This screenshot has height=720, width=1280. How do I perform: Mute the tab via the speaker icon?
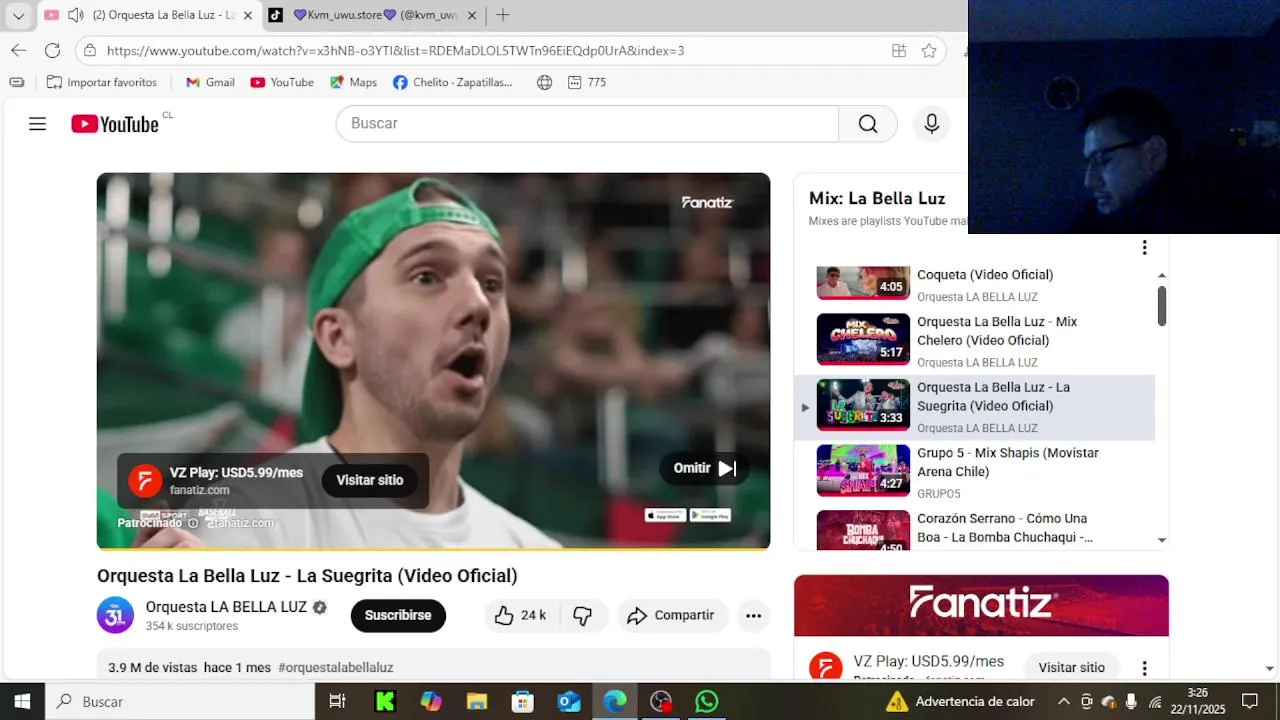click(x=75, y=15)
